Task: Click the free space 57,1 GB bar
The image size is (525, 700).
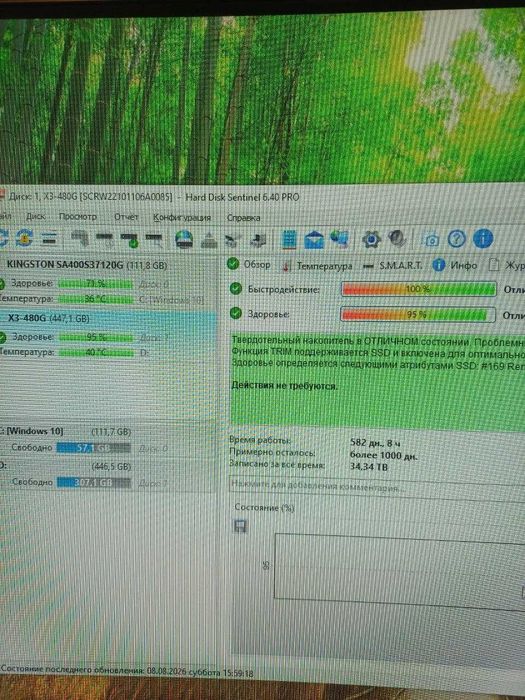Action: tap(94, 448)
